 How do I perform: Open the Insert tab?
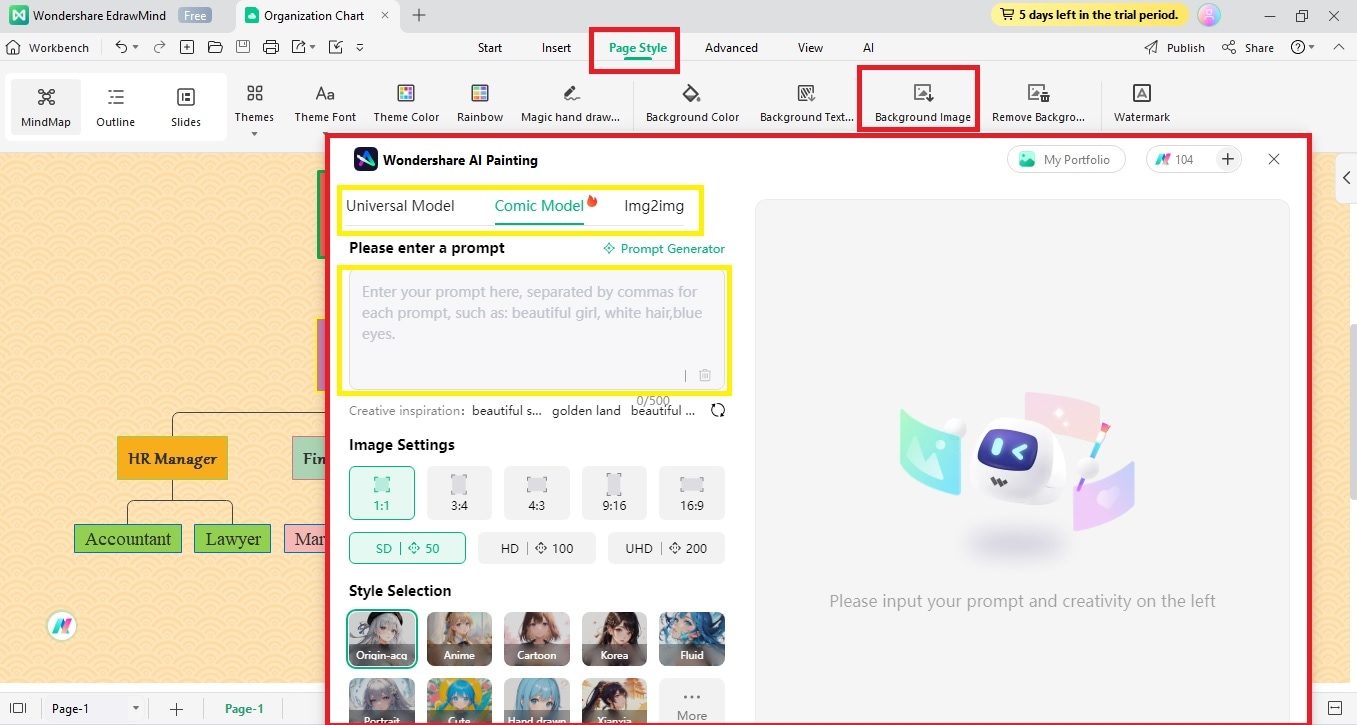557,48
